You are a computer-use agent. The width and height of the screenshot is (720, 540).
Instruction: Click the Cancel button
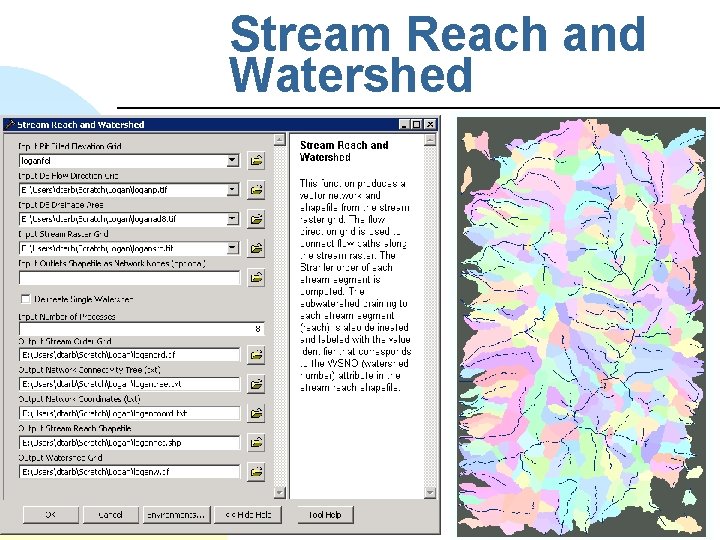click(x=111, y=515)
